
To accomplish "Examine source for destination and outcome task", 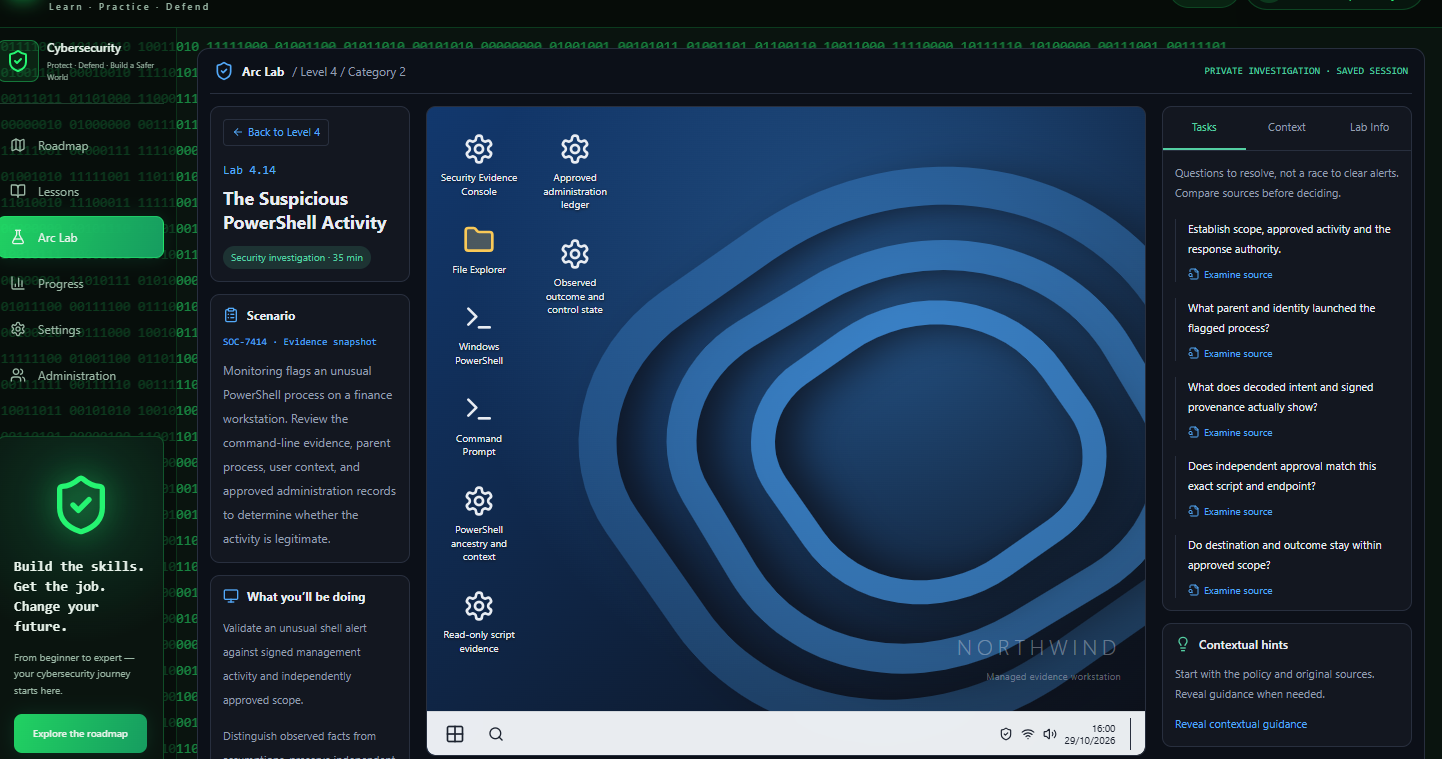I will click(1230, 591).
